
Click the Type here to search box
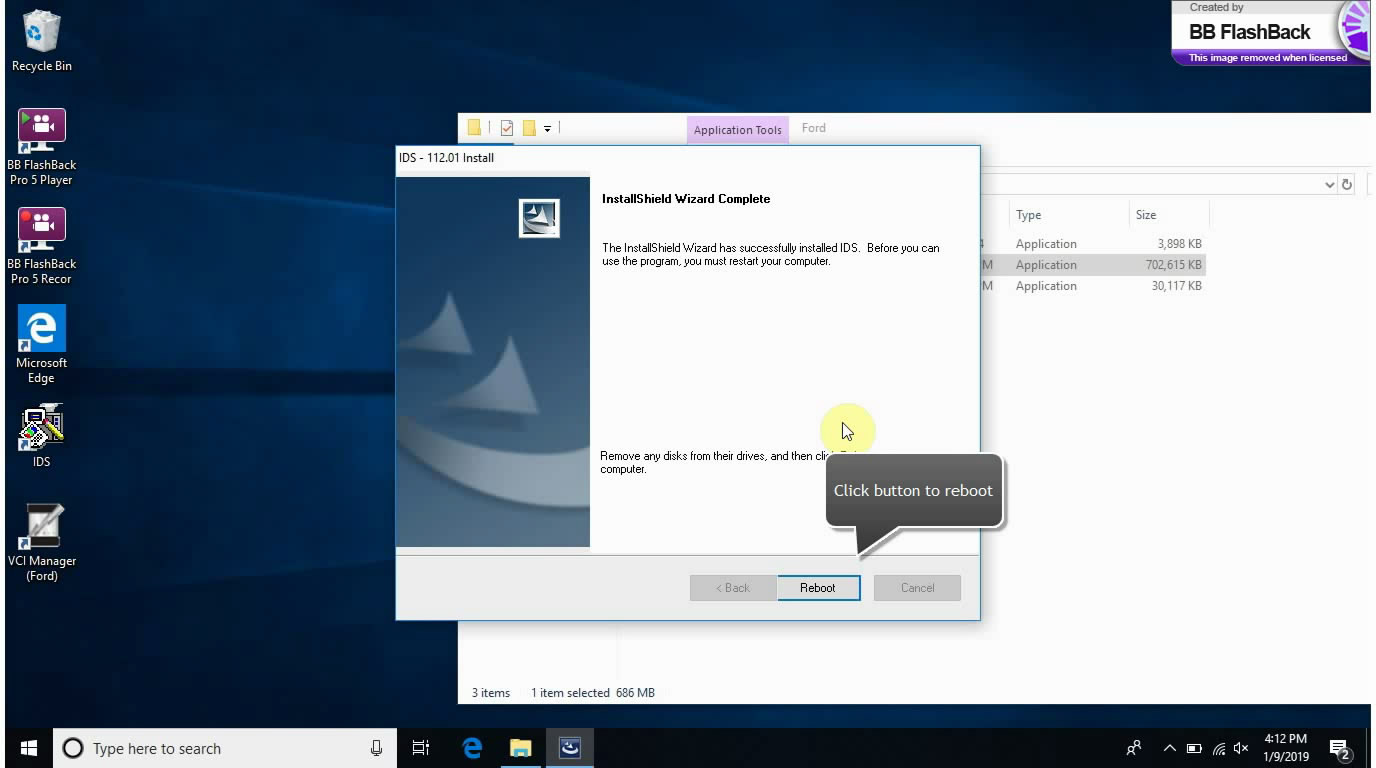[x=224, y=748]
